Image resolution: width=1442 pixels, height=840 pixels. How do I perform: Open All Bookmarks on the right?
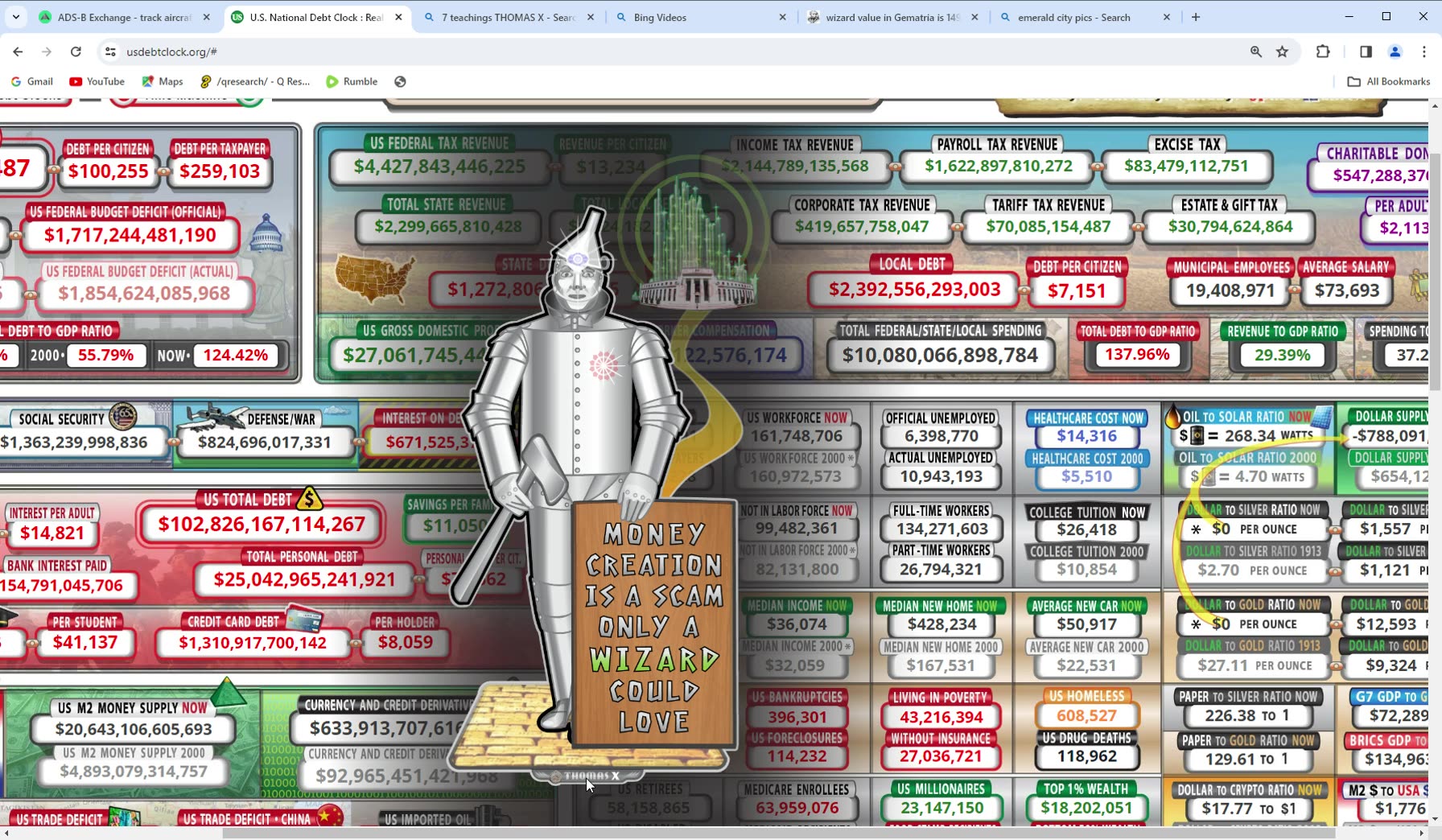[x=1390, y=81]
